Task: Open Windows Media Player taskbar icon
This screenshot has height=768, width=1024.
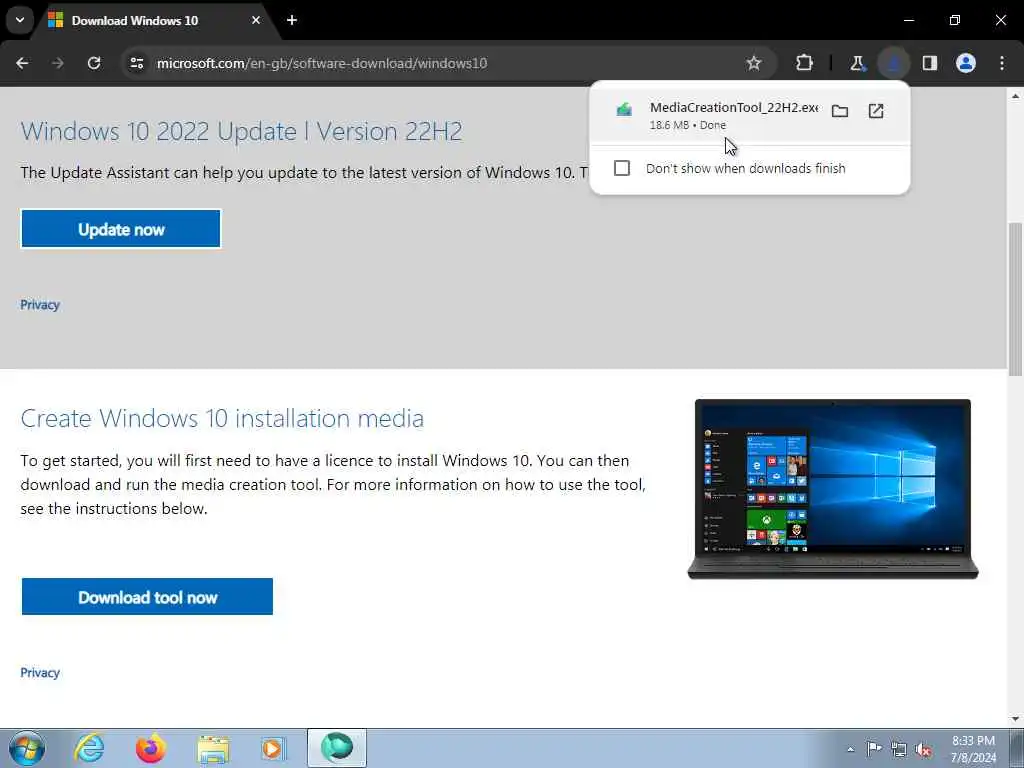Action: [x=274, y=748]
